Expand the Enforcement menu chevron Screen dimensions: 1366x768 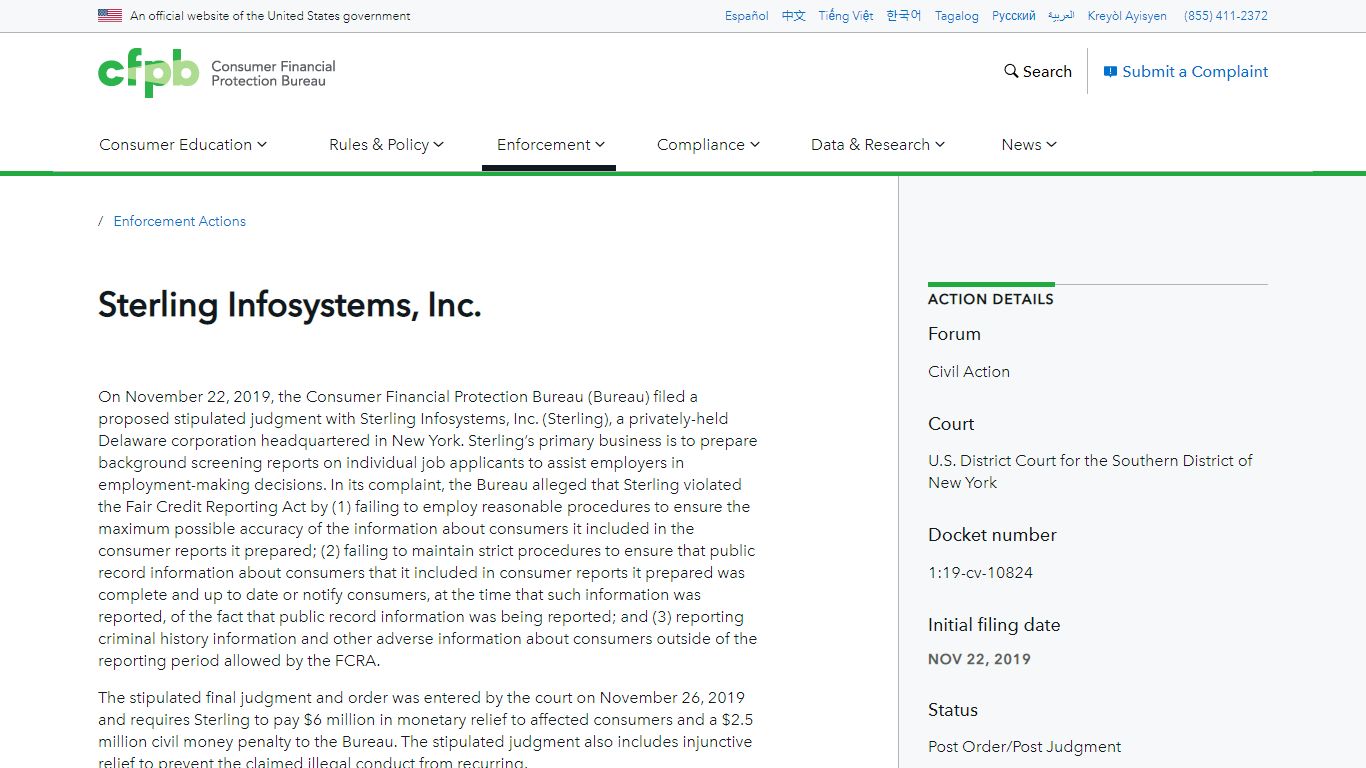pyautogui.click(x=600, y=144)
